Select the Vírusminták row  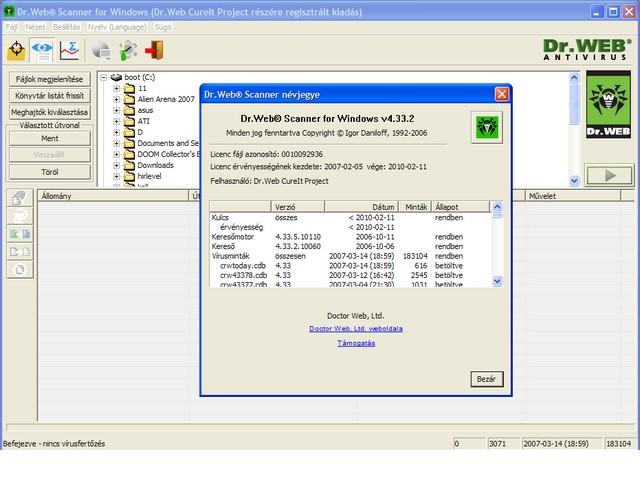pyautogui.click(x=350, y=256)
